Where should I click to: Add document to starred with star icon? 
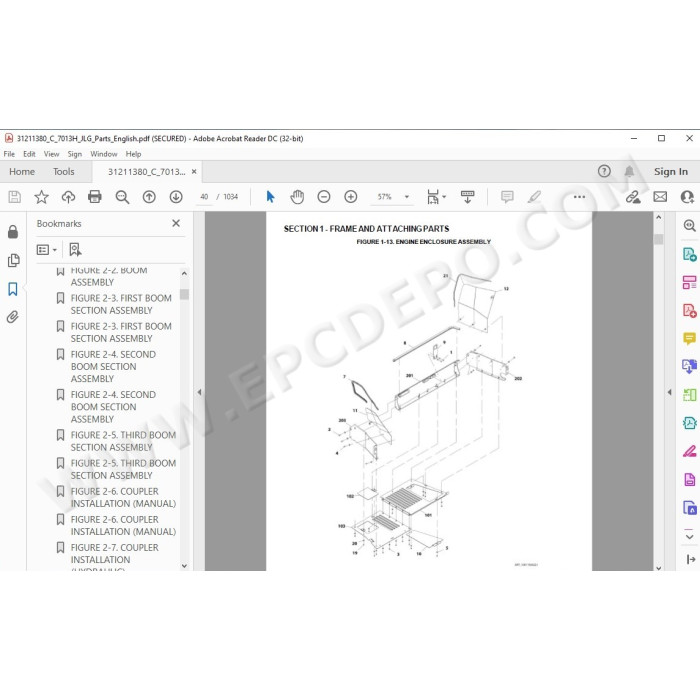42,197
